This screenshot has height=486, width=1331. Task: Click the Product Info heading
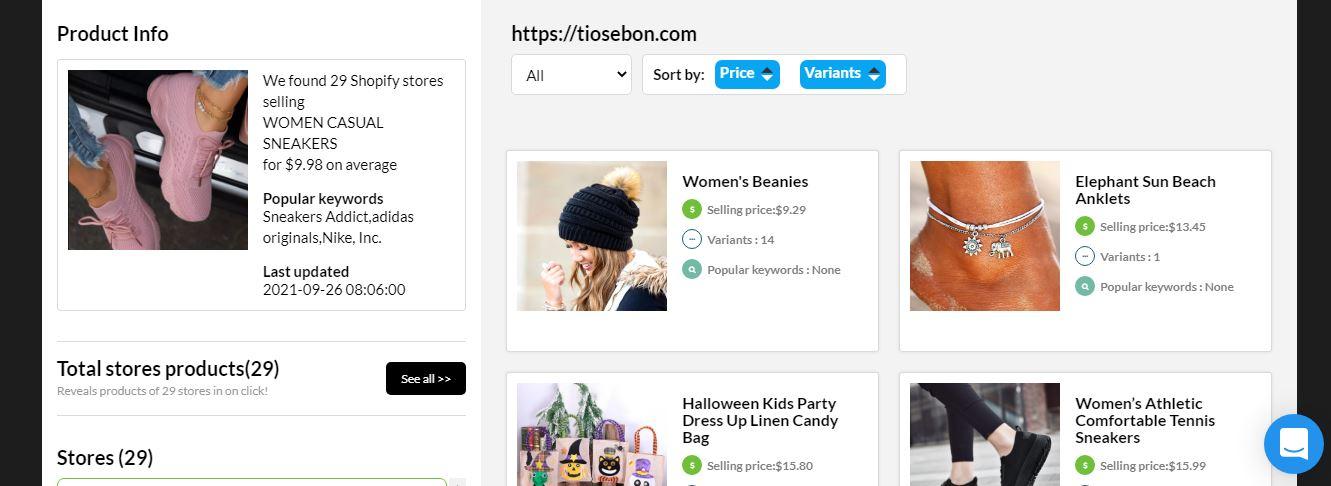113,34
